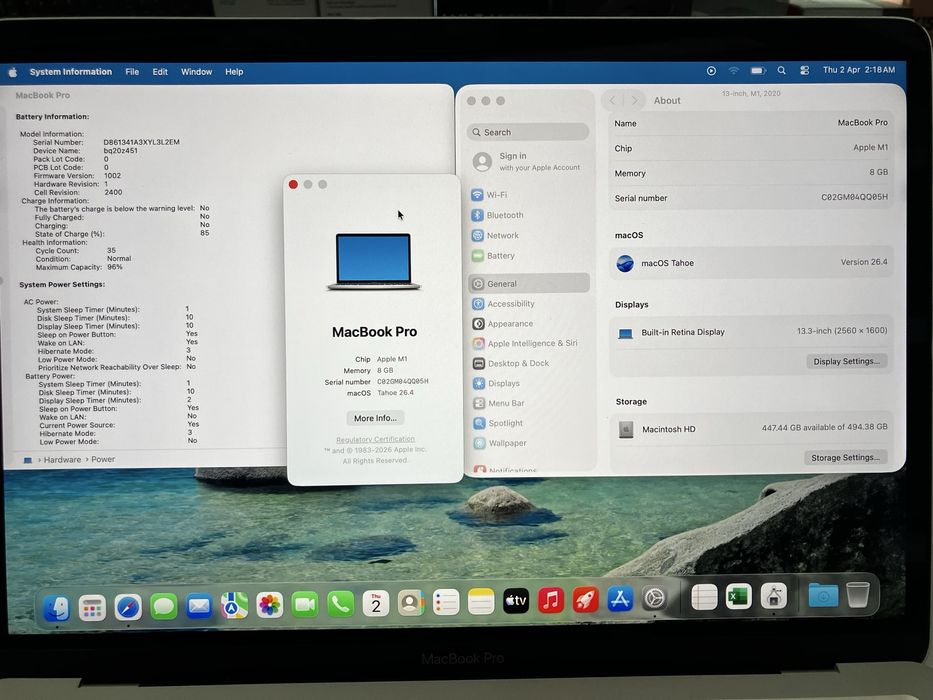This screenshot has height=700, width=933.
Task: Open Regulatory Certification link
Action: (x=375, y=439)
